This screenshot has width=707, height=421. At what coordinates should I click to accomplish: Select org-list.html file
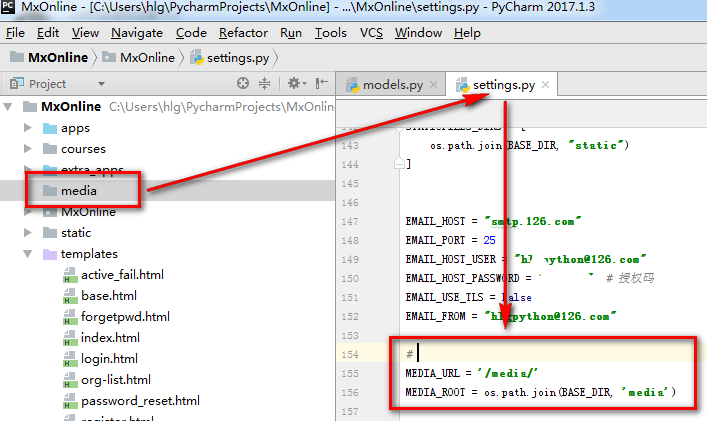pos(116,380)
